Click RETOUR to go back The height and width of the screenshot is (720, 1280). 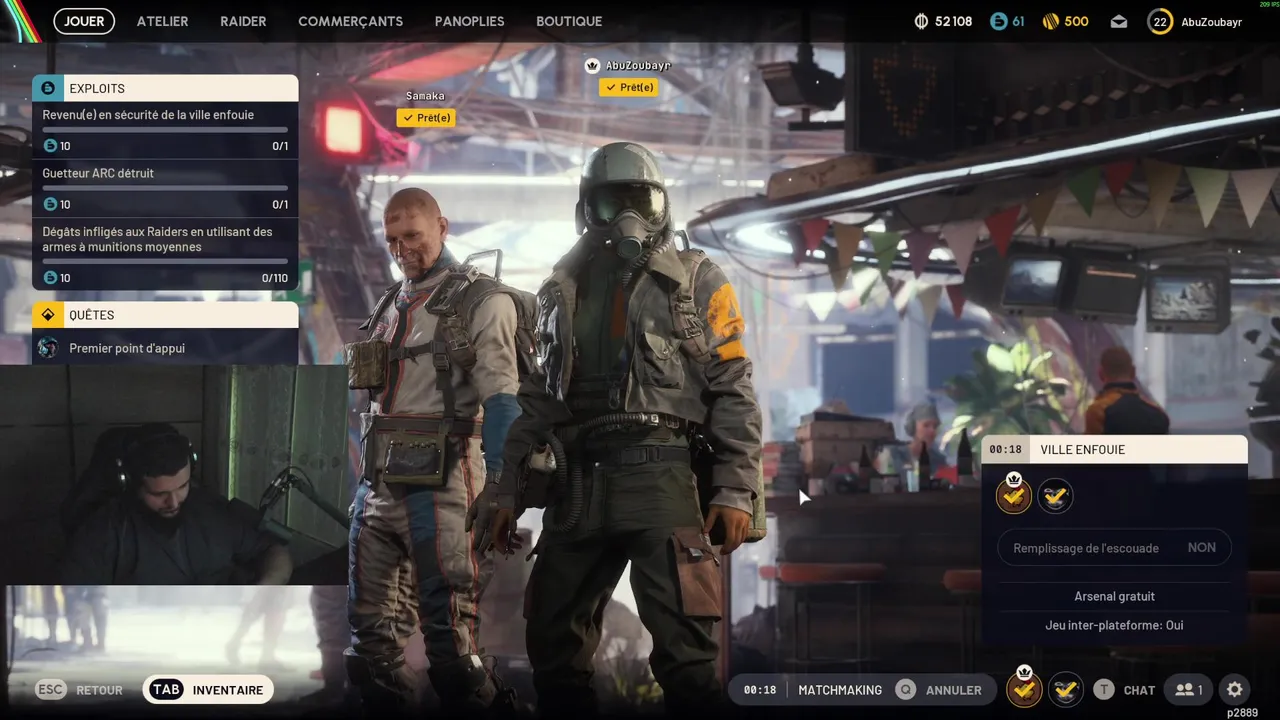[x=99, y=690]
